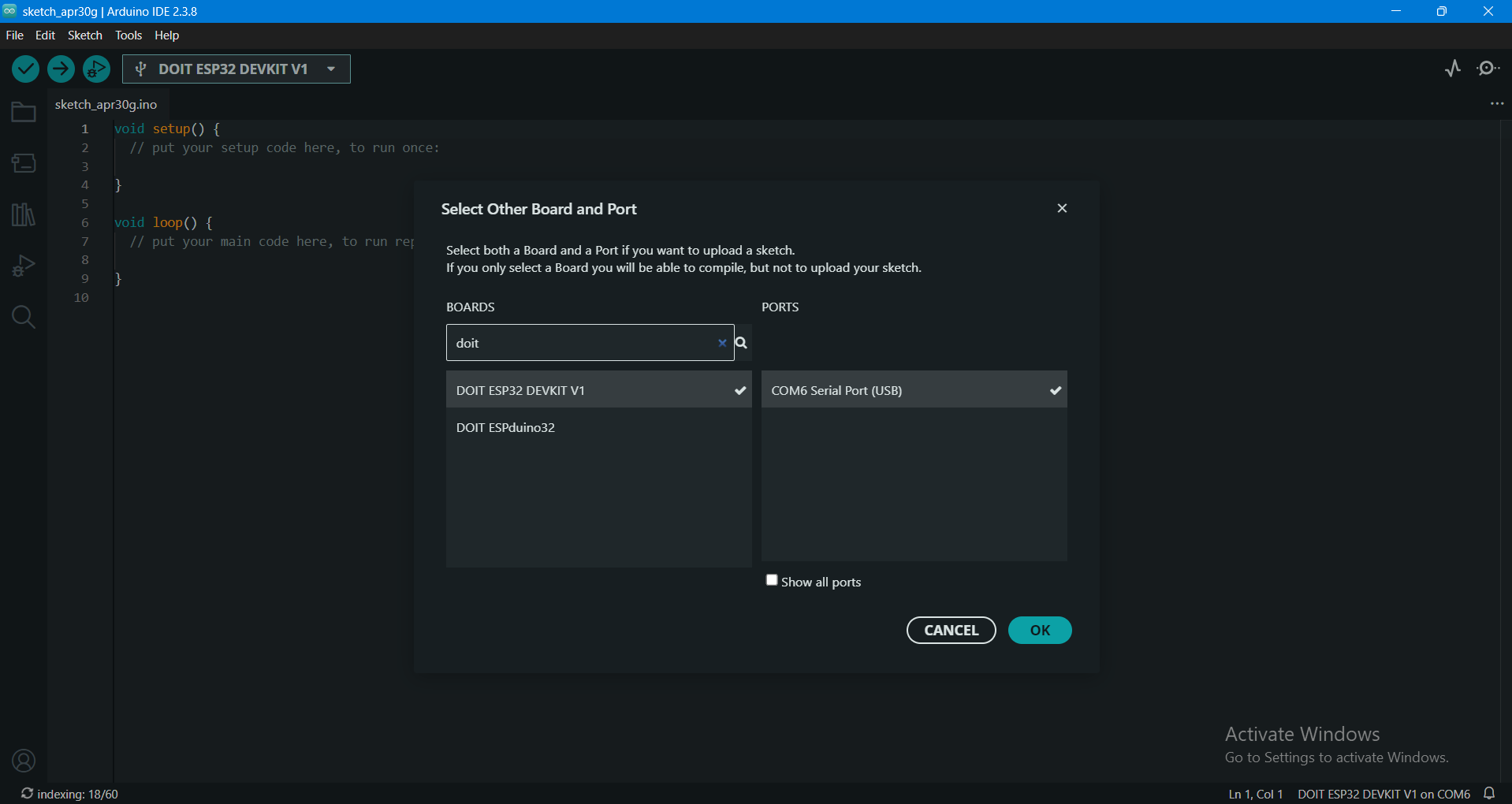The height and width of the screenshot is (804, 1512).
Task: Click the Upload arrow button
Action: pos(61,69)
